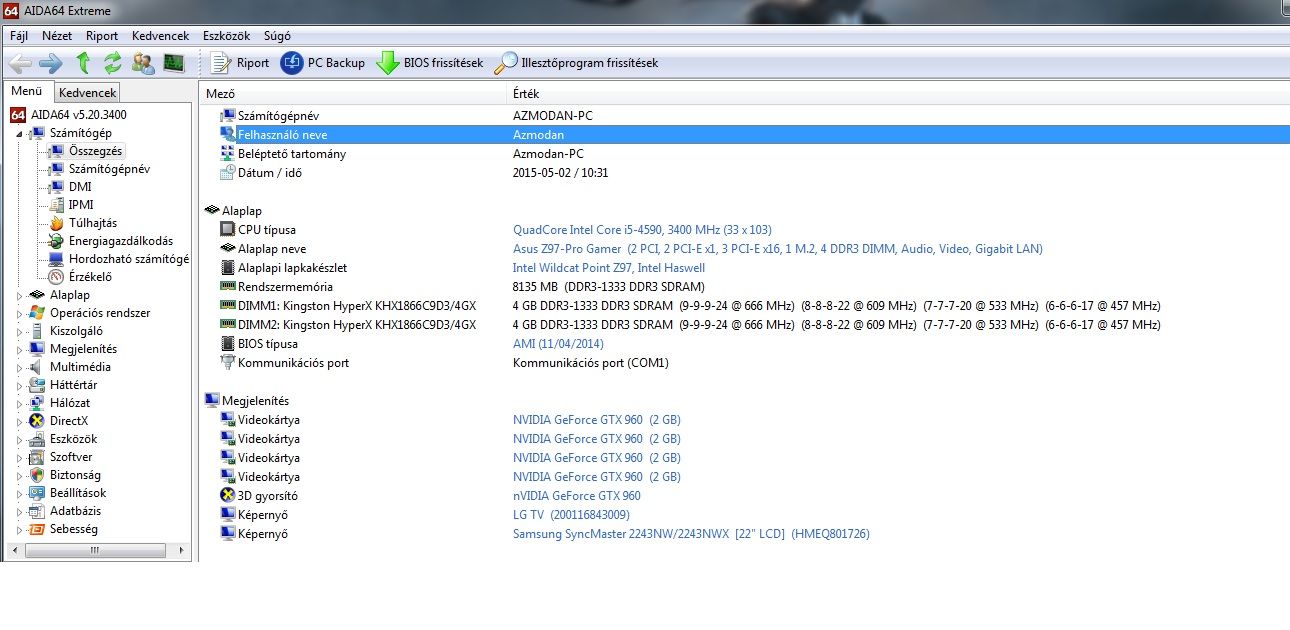Click BIOS frissítések toolbar button

(430, 63)
